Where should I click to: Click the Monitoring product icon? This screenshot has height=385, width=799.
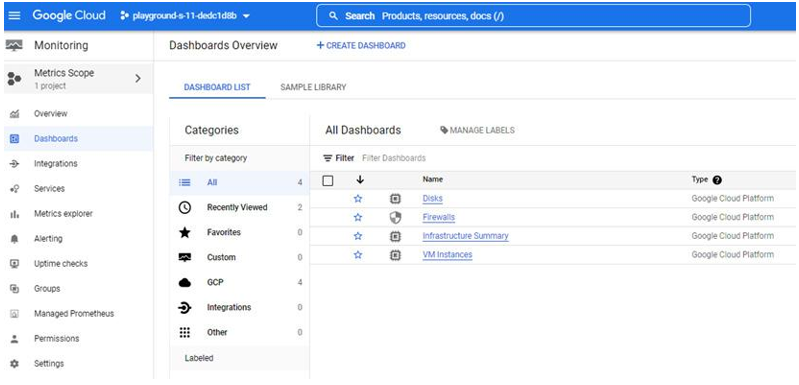click(x=14, y=45)
